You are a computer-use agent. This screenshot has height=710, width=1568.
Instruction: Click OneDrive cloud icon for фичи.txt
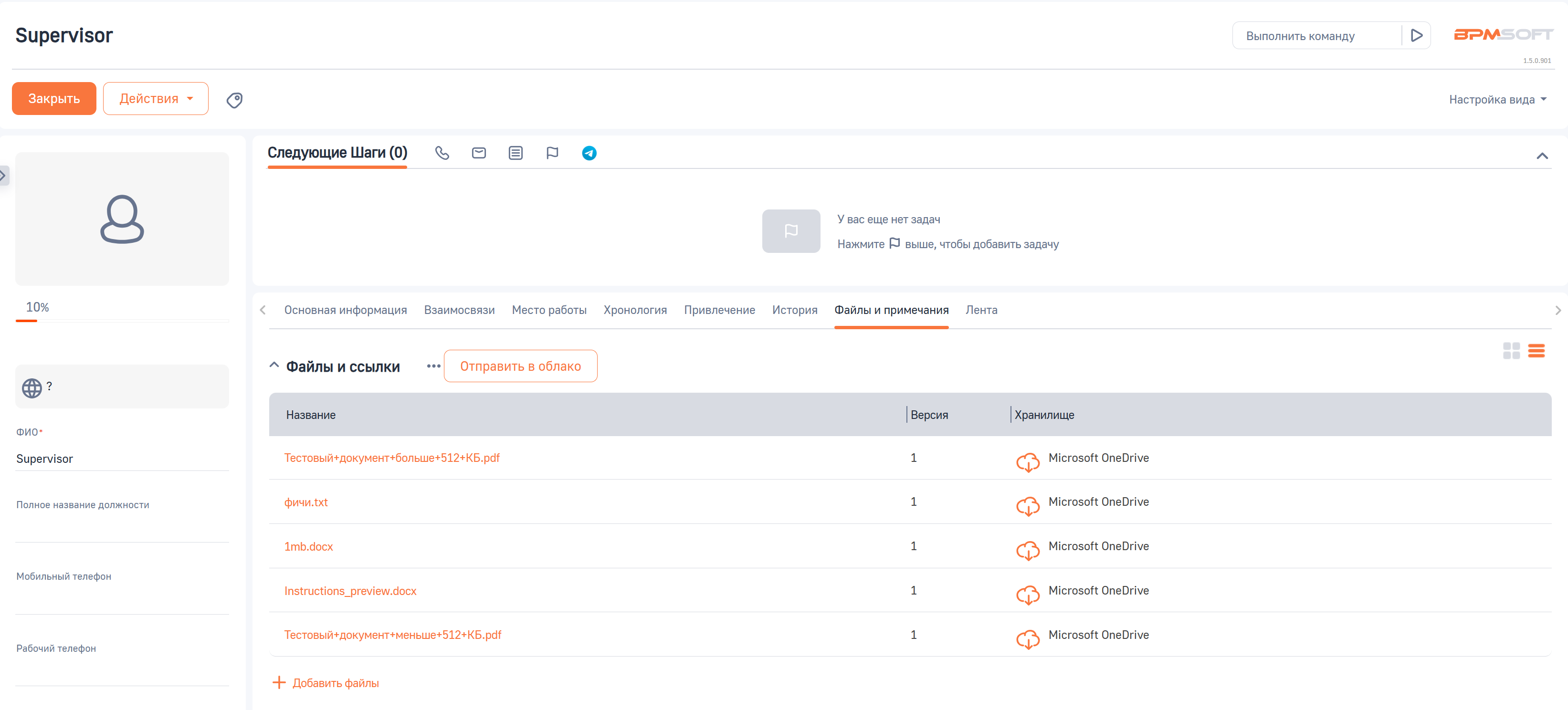click(1028, 506)
